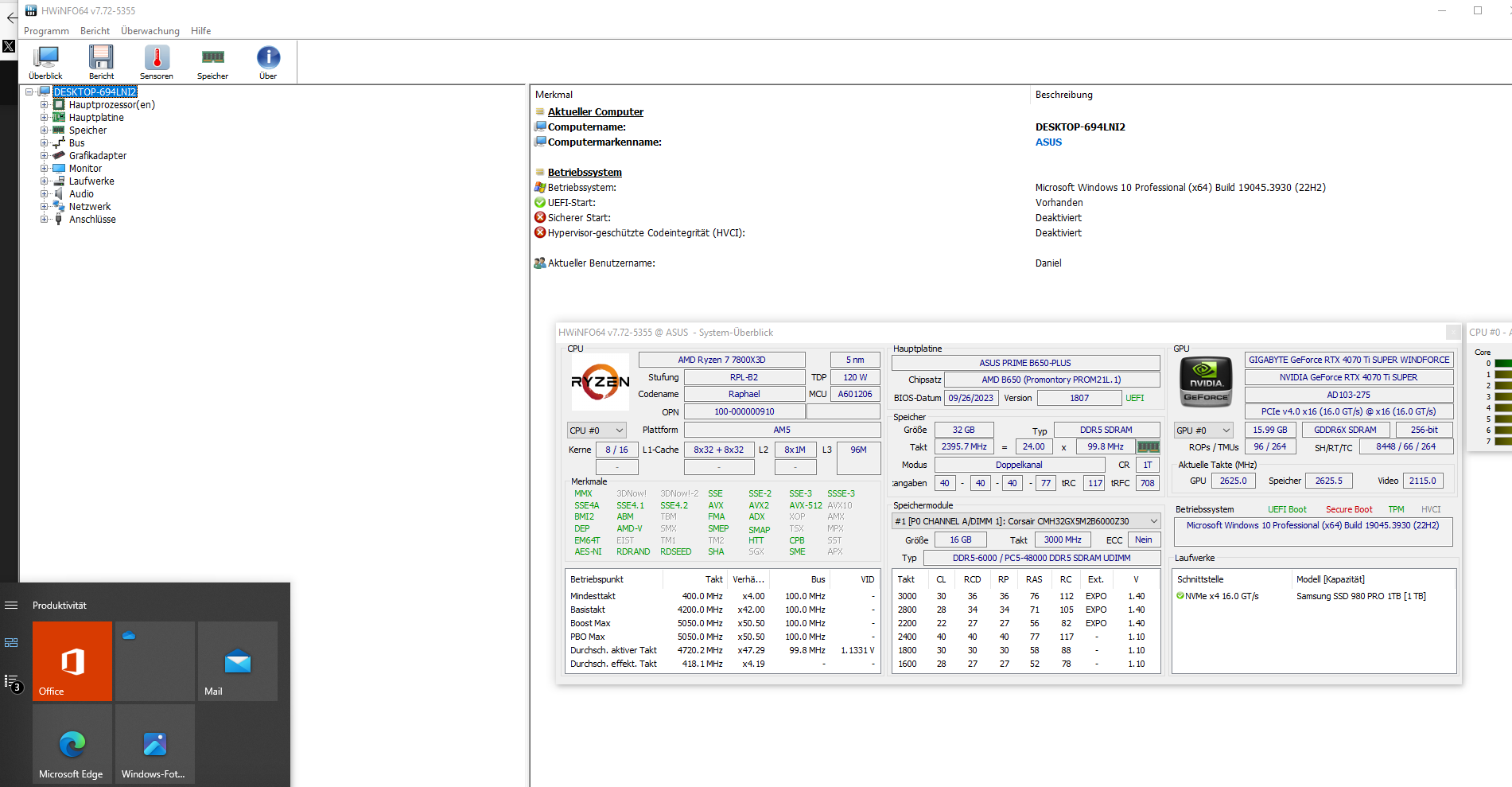Viewport: 1512px width, 787px height.
Task: Open the OneDrive cloud tile
Action: (x=155, y=661)
